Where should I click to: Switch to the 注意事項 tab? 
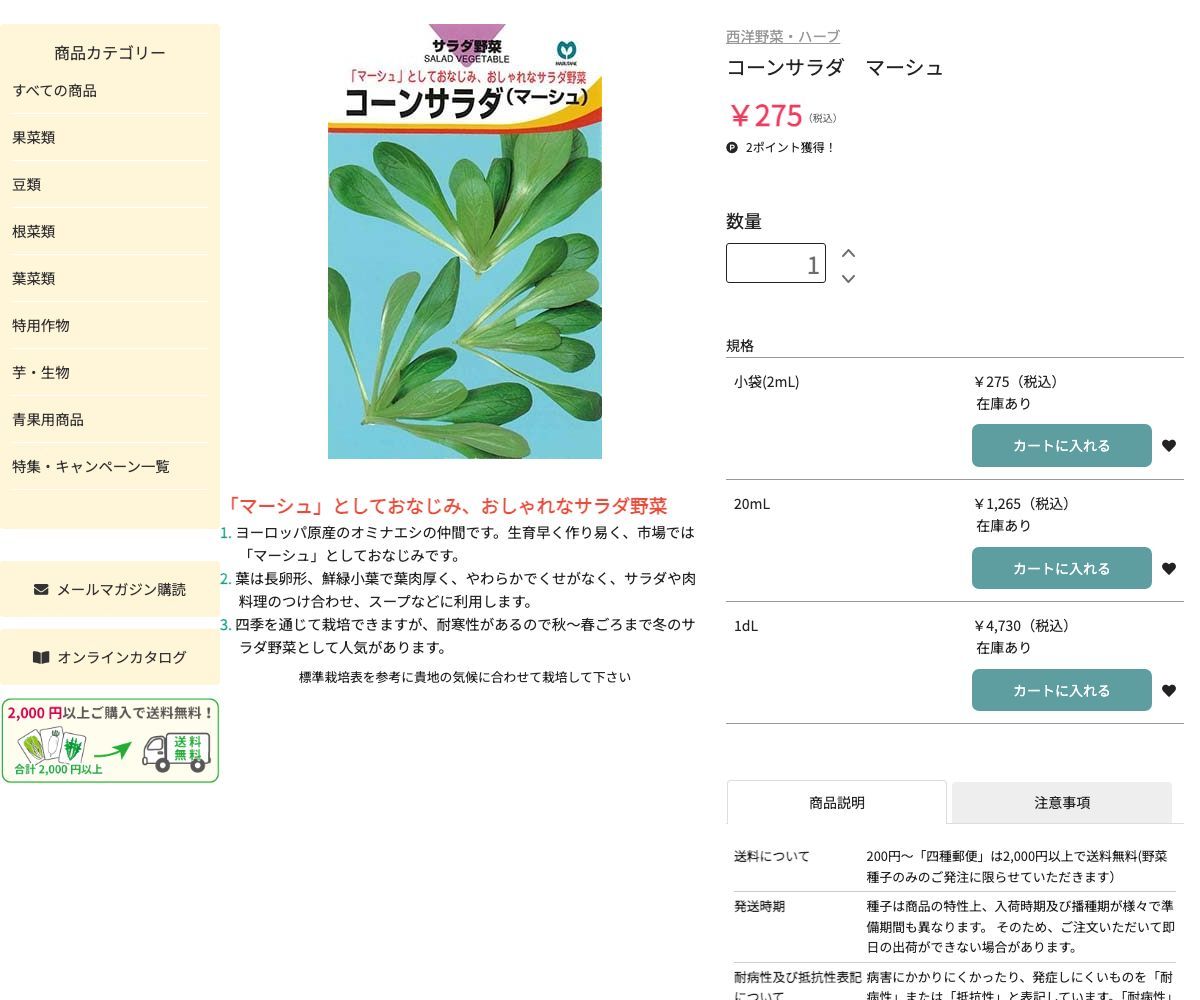[x=1062, y=802]
